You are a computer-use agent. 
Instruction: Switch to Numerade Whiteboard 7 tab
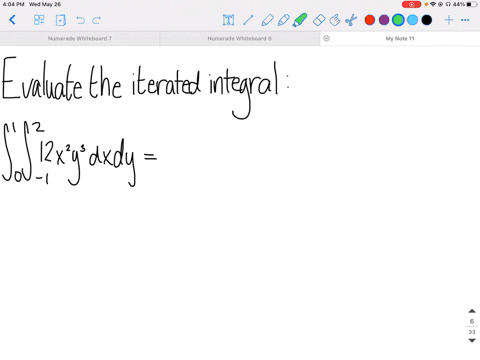(x=80, y=39)
